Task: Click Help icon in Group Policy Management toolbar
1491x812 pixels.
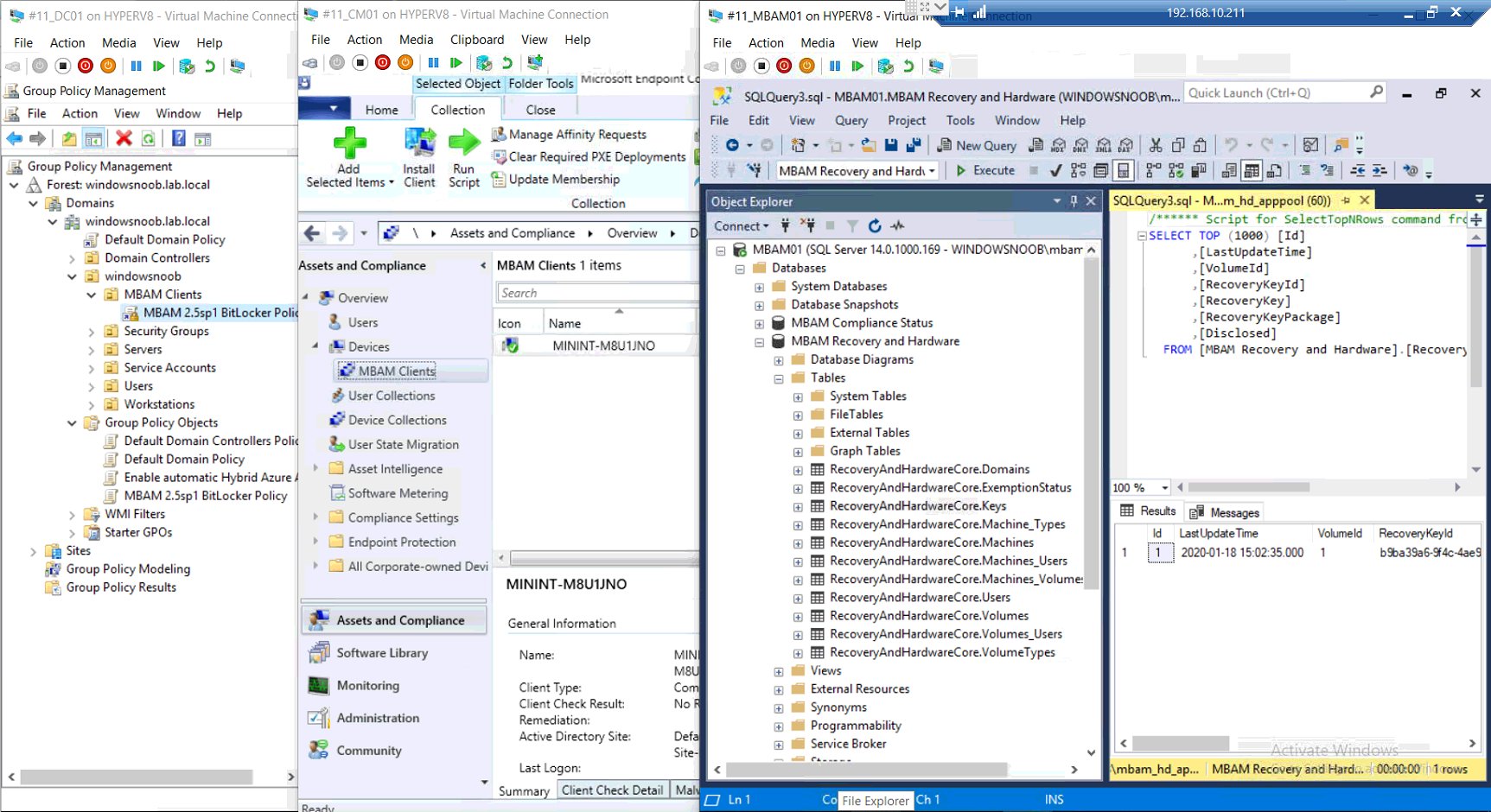Action: point(178,138)
